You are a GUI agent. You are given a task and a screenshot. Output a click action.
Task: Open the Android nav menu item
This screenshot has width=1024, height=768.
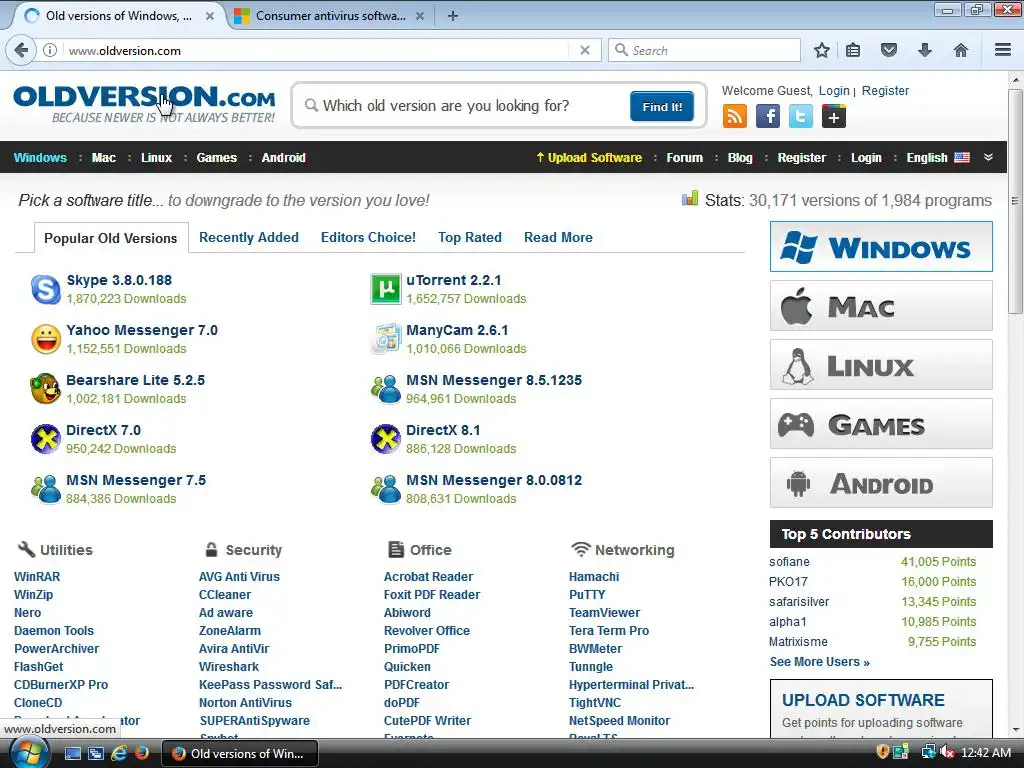[283, 157]
